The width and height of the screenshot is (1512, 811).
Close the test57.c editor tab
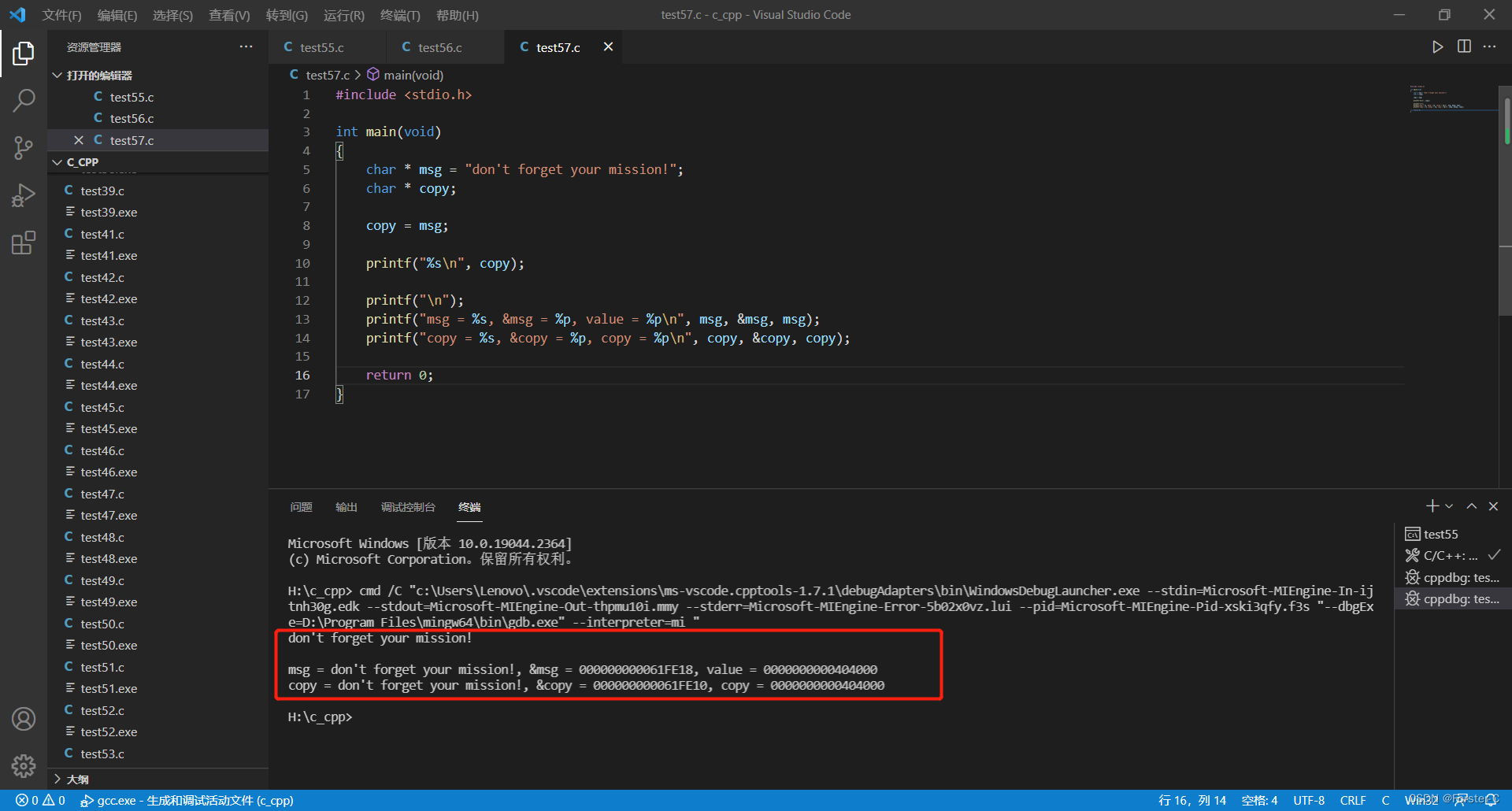(x=608, y=47)
